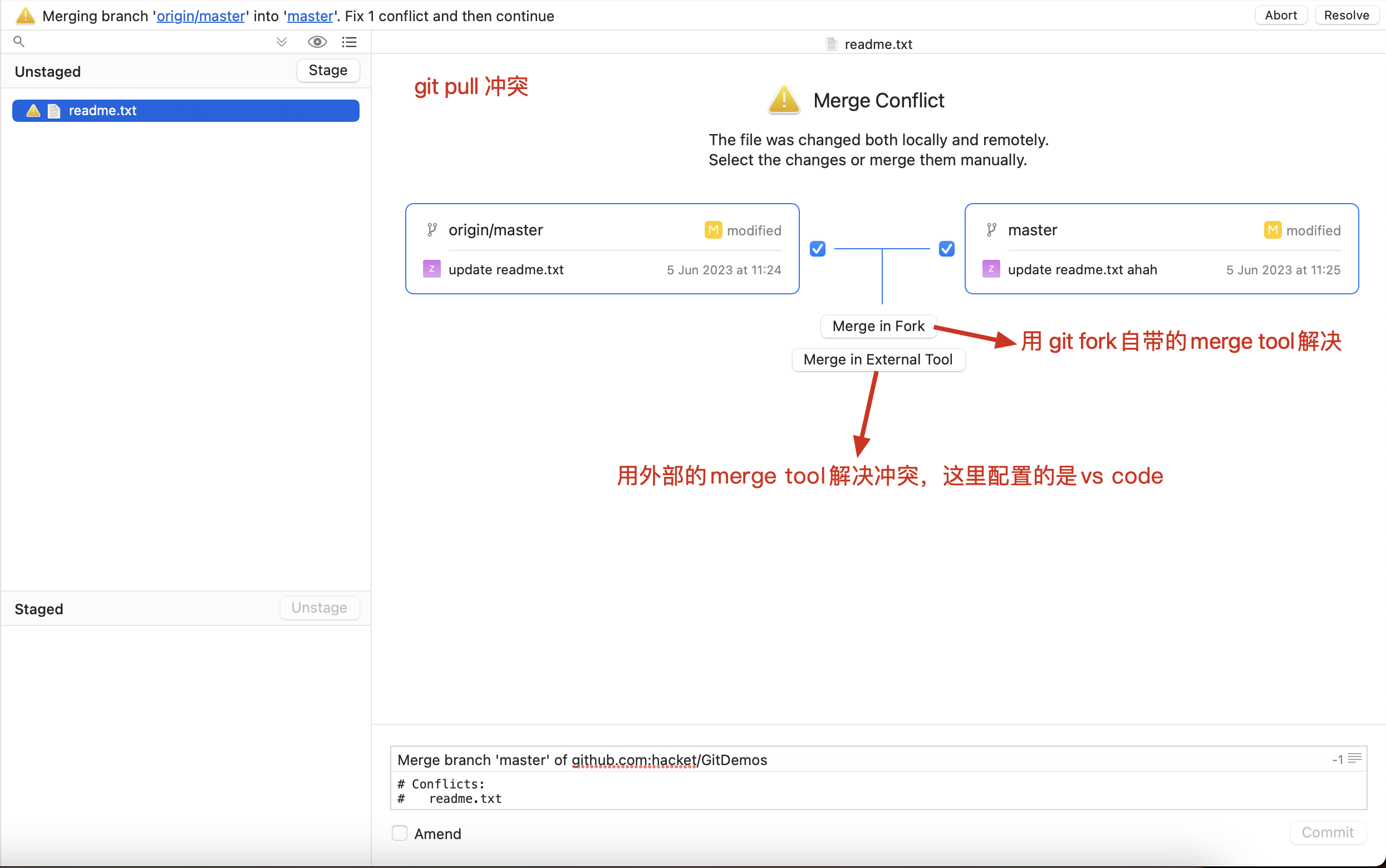
Task: Enable the Amend checkbox
Action: [400, 833]
